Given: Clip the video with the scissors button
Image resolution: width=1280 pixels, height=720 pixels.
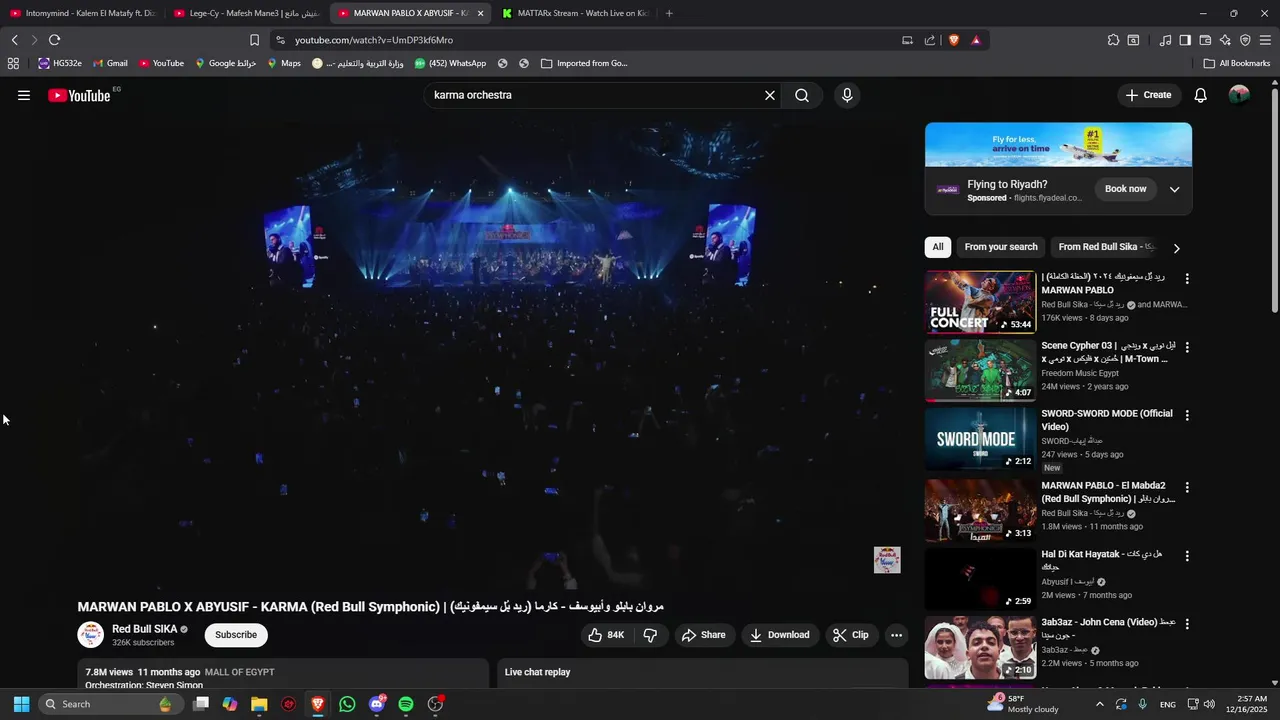Looking at the screenshot, I should (851, 635).
